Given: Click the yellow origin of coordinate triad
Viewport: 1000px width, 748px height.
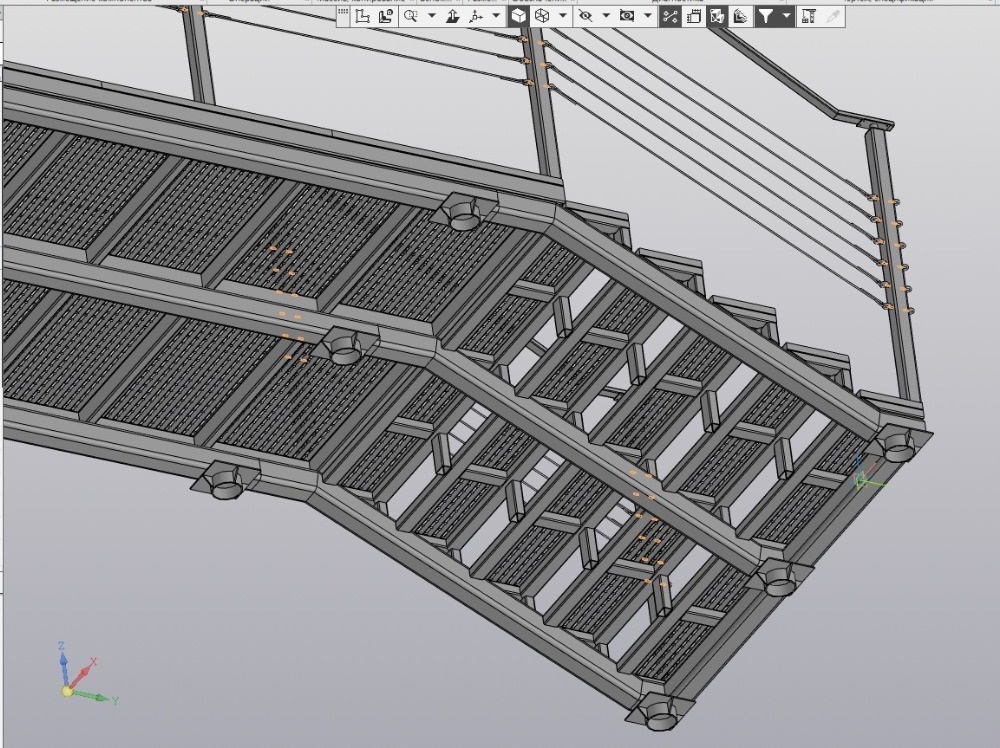Looking at the screenshot, I should (67, 691).
